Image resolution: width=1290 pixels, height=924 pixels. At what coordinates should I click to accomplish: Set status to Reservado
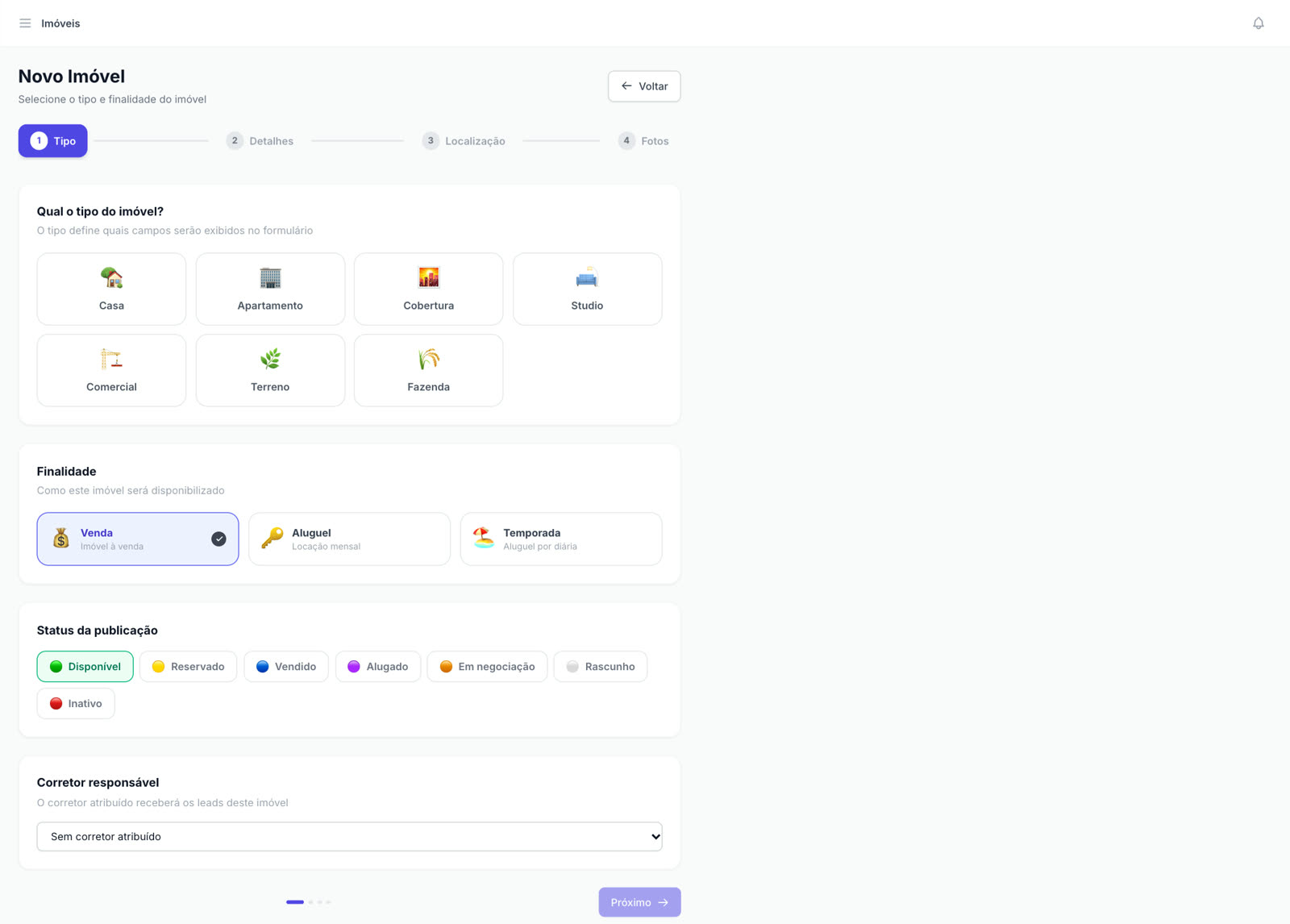point(188,667)
